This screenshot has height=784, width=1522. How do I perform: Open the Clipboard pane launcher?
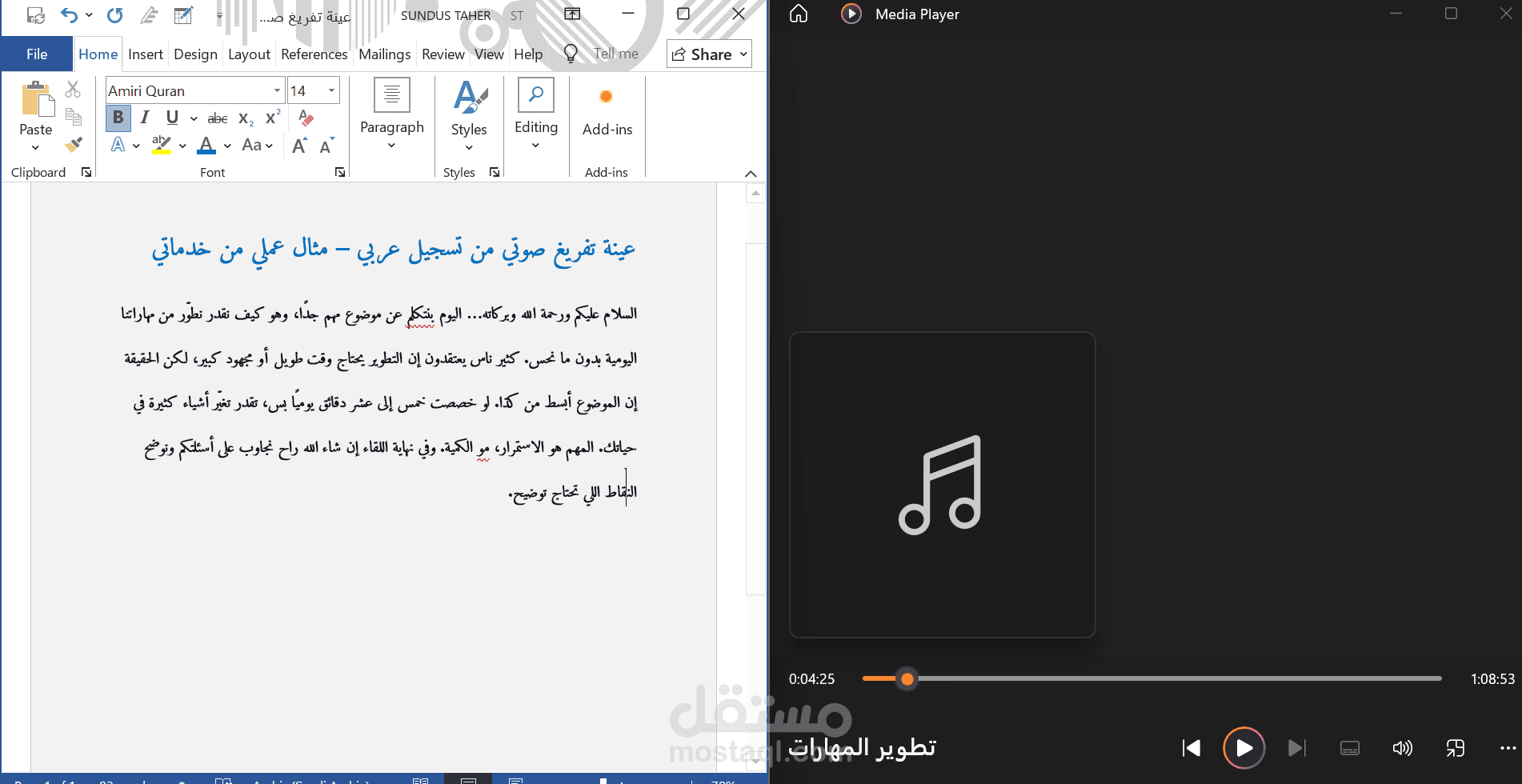86,172
